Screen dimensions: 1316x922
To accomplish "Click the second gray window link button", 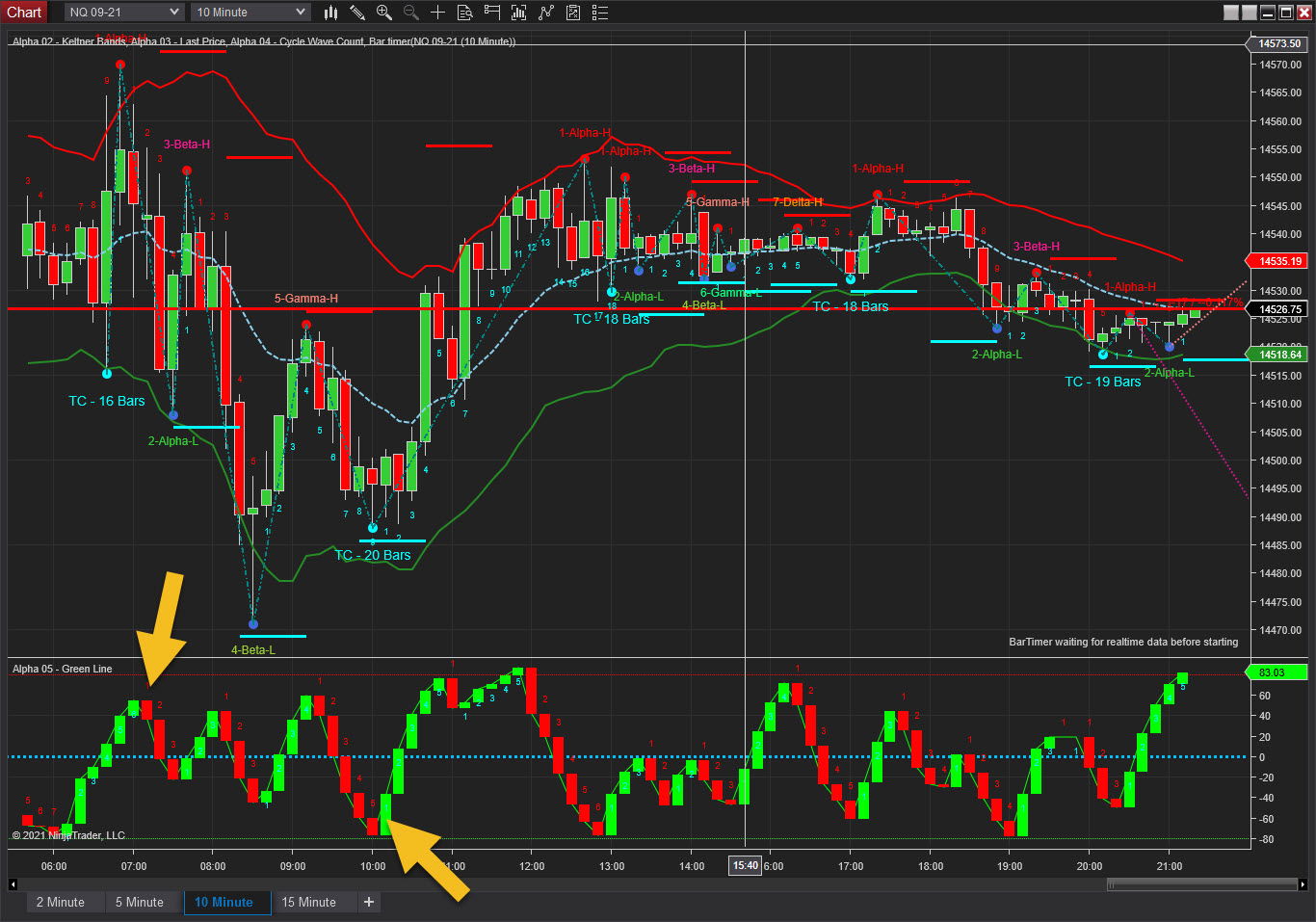I will (x=1250, y=13).
